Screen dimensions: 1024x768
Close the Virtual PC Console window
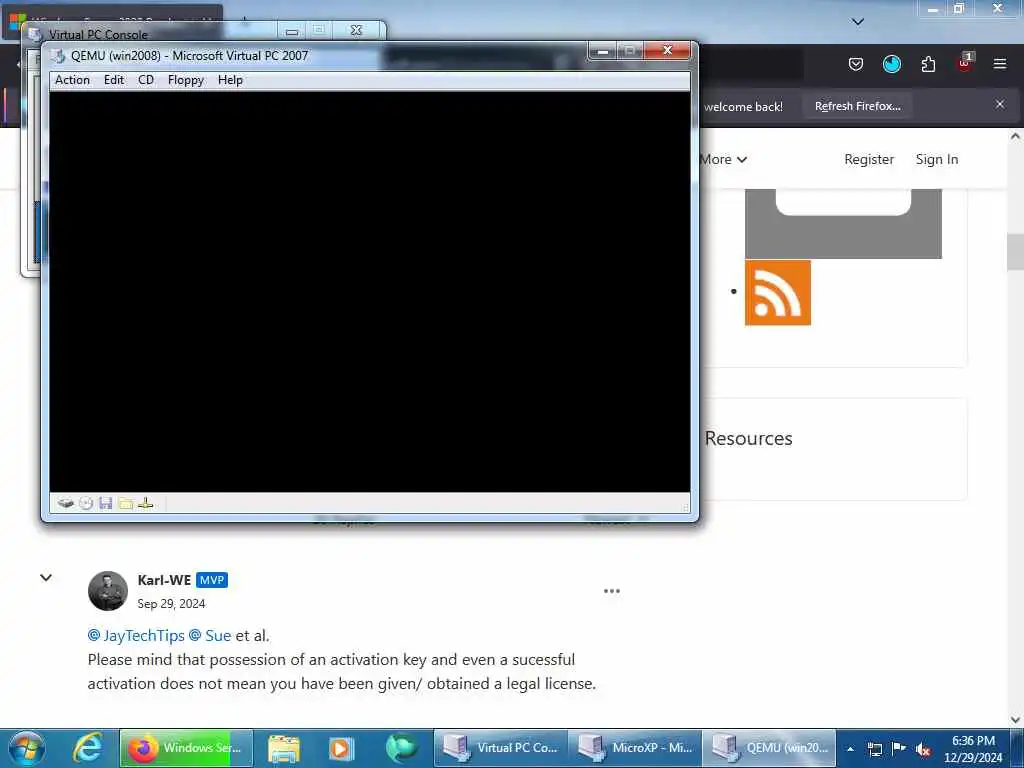point(357,30)
